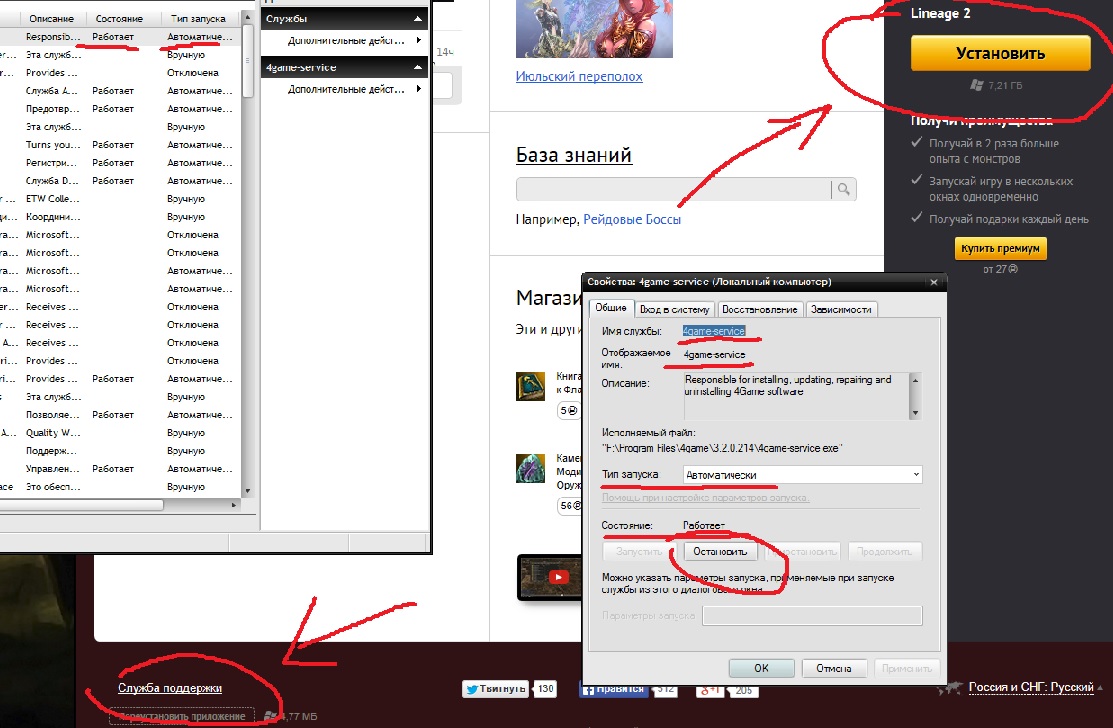This screenshot has width=1113, height=728.
Task: Click the Facebook Нравится like button
Action: point(613,688)
